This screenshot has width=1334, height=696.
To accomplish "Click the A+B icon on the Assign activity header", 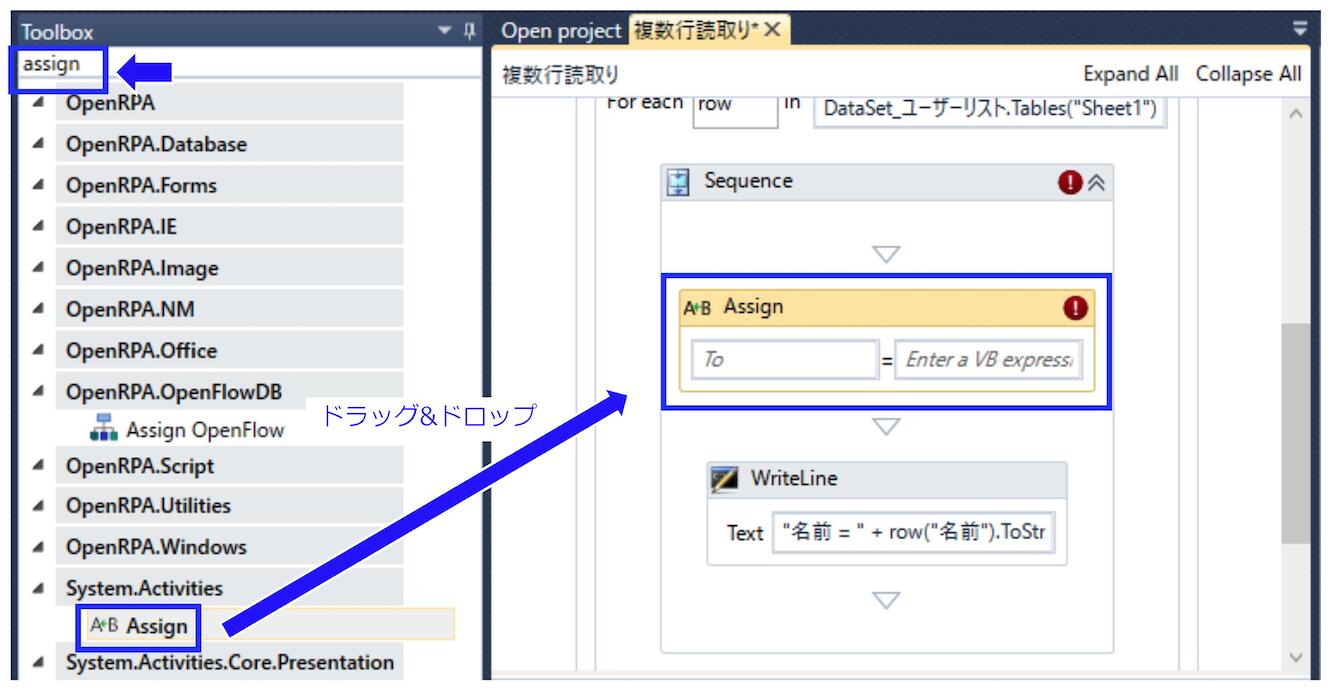I will [700, 307].
